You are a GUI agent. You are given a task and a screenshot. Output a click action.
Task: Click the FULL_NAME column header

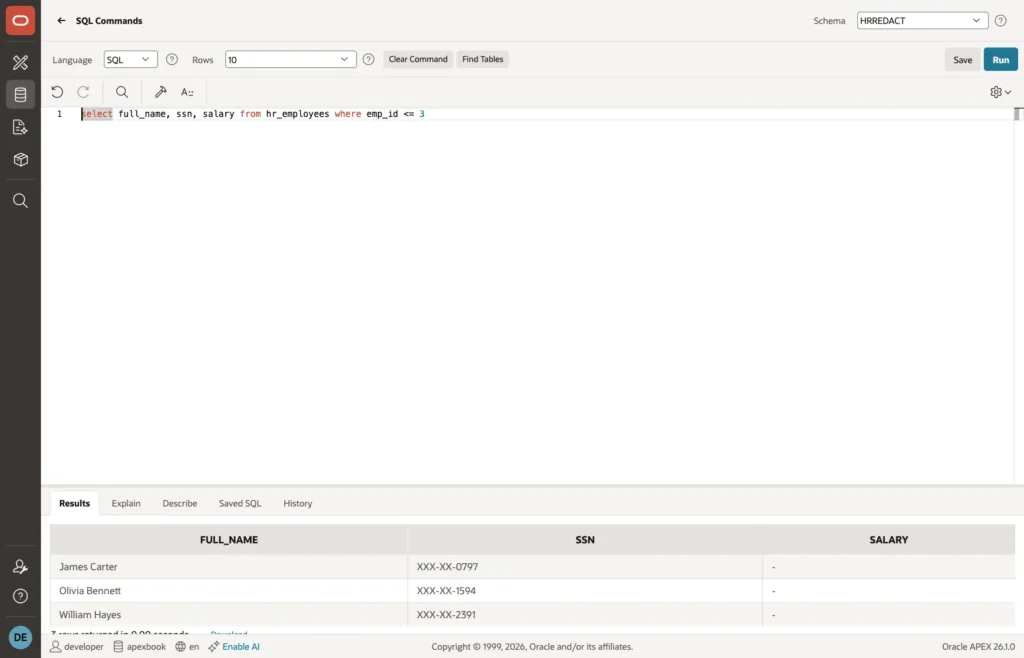229,540
